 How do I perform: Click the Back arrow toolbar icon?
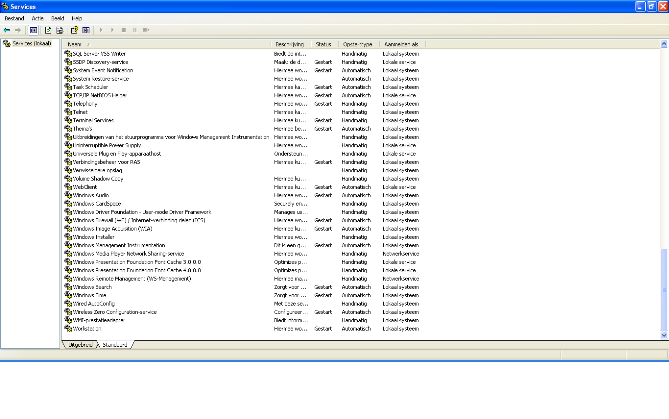click(7, 30)
